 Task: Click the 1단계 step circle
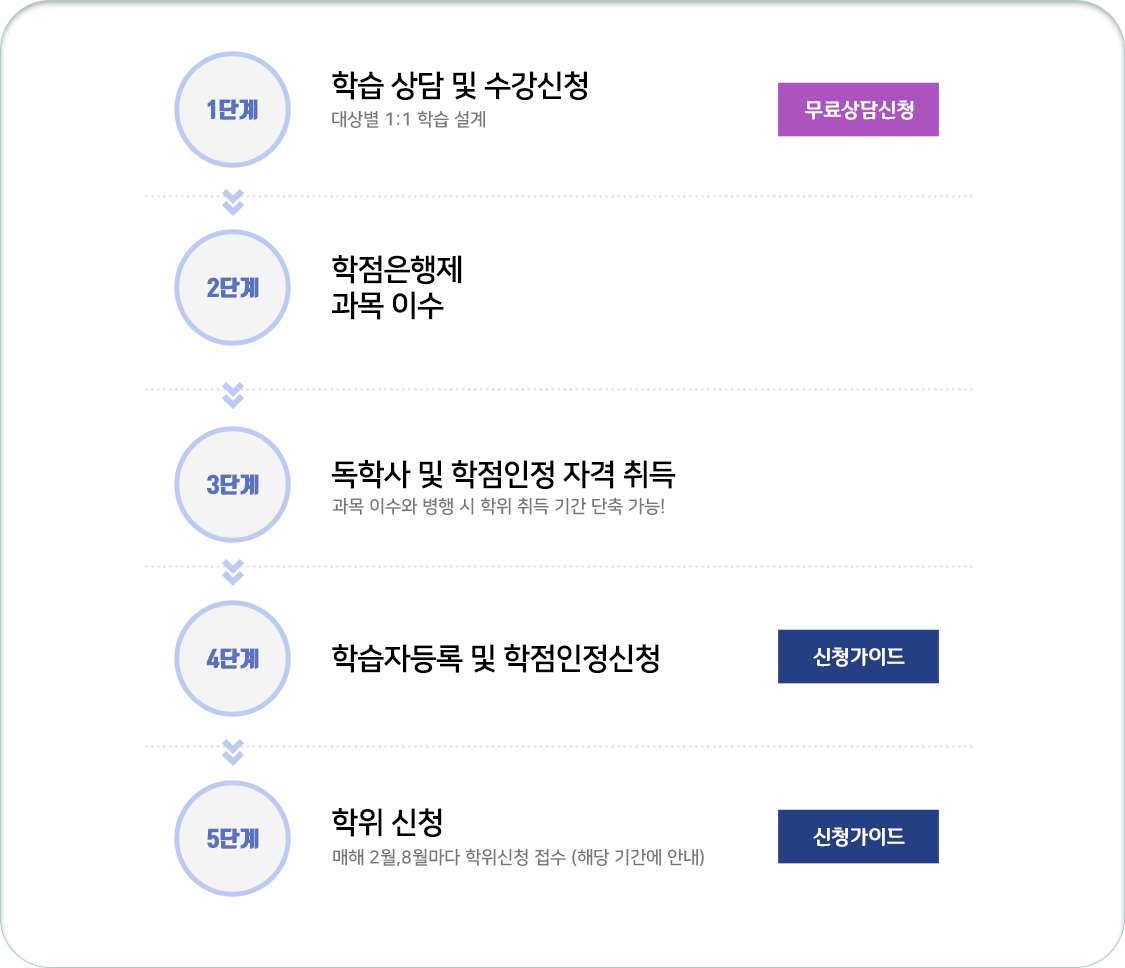click(x=232, y=110)
